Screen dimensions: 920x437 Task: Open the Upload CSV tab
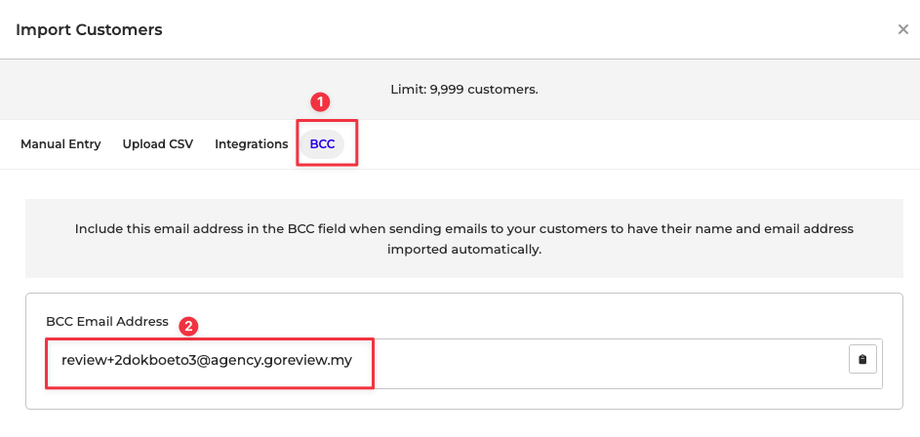click(158, 144)
